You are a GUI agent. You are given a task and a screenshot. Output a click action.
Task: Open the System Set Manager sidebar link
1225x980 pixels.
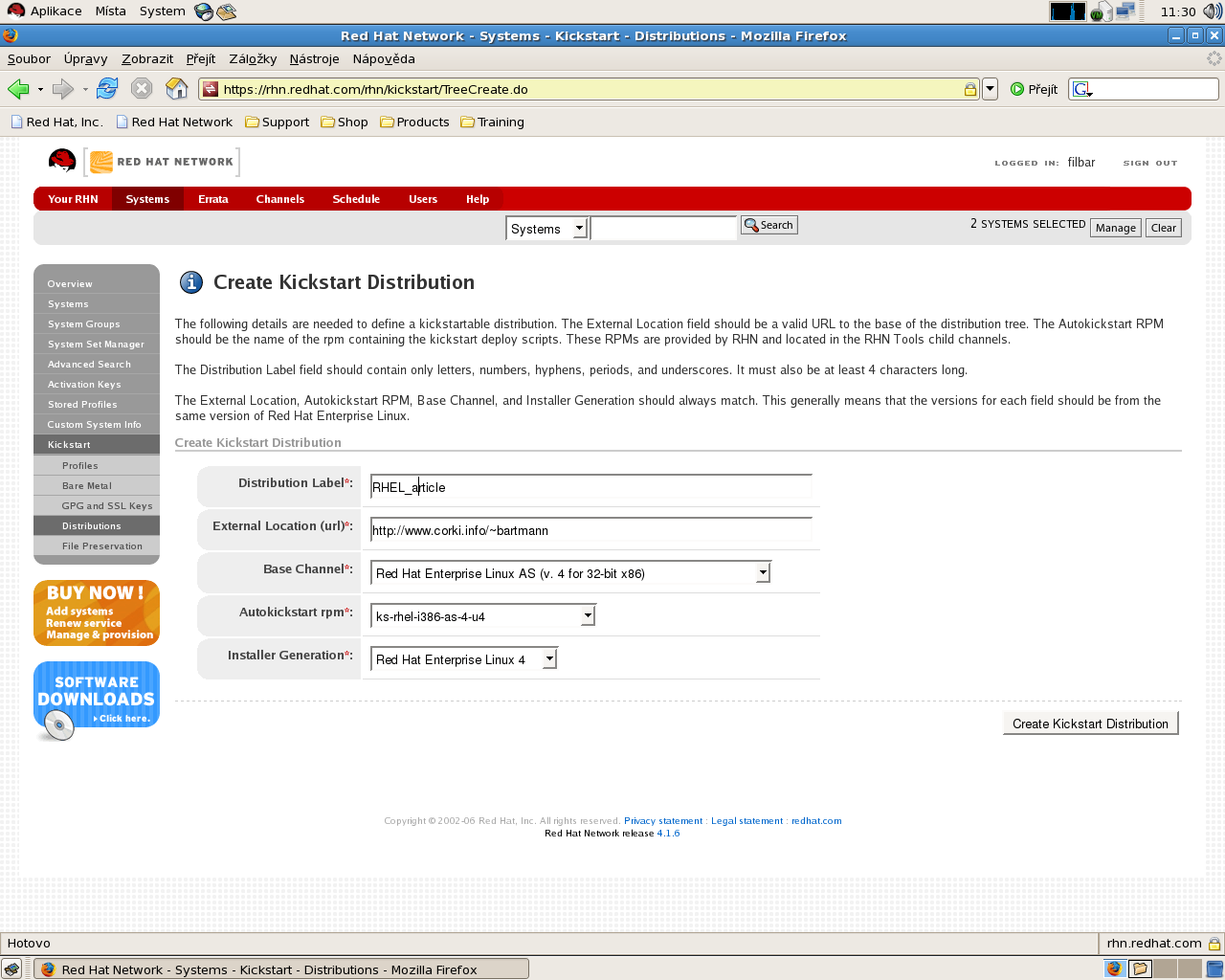[x=97, y=345]
